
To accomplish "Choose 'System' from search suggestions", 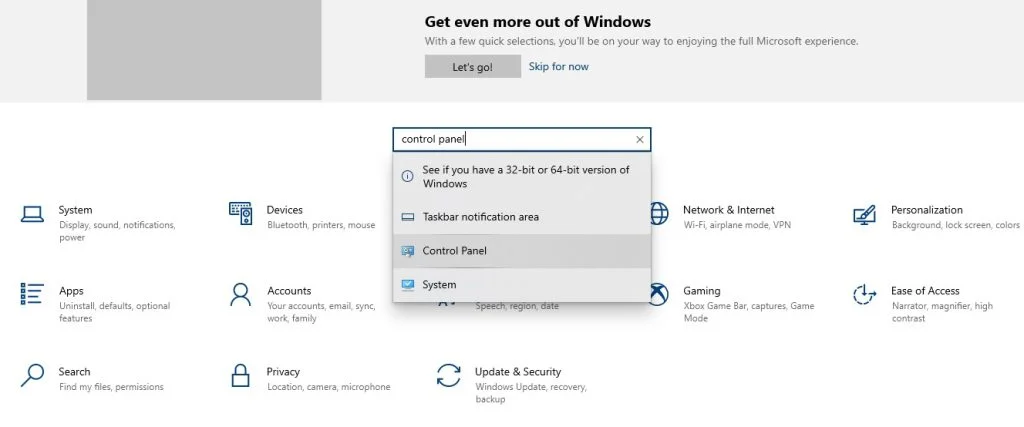I will point(522,285).
